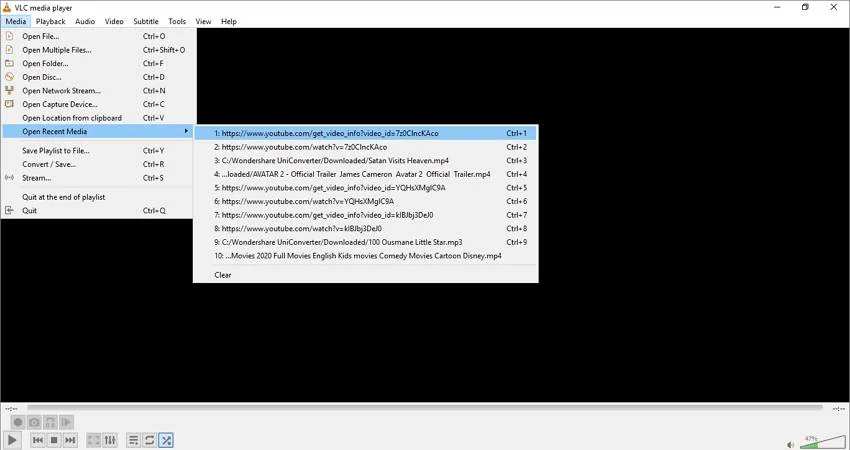This screenshot has height=450, width=850.
Task: Click the Record button icon
Action: 18,422
